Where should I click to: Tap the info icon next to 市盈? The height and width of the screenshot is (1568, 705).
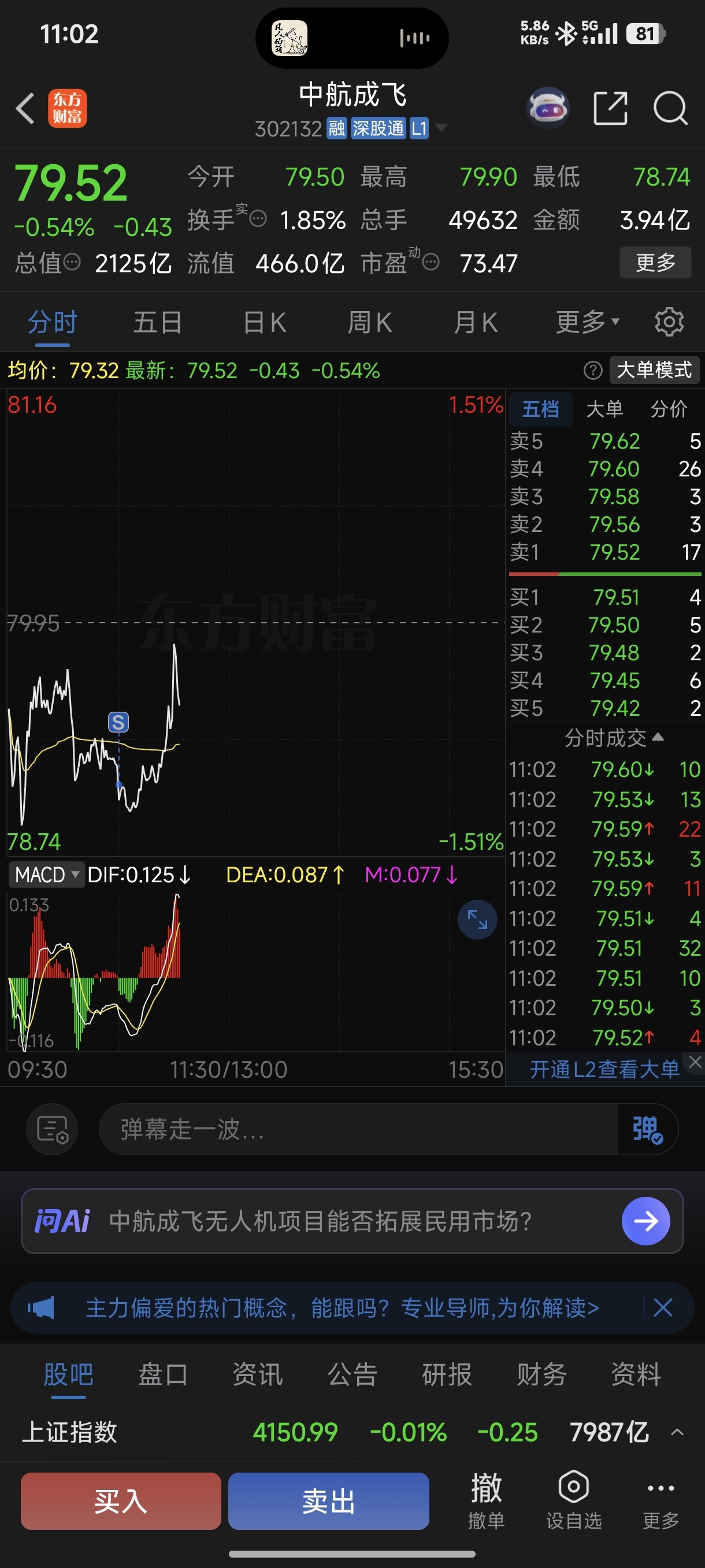click(431, 263)
